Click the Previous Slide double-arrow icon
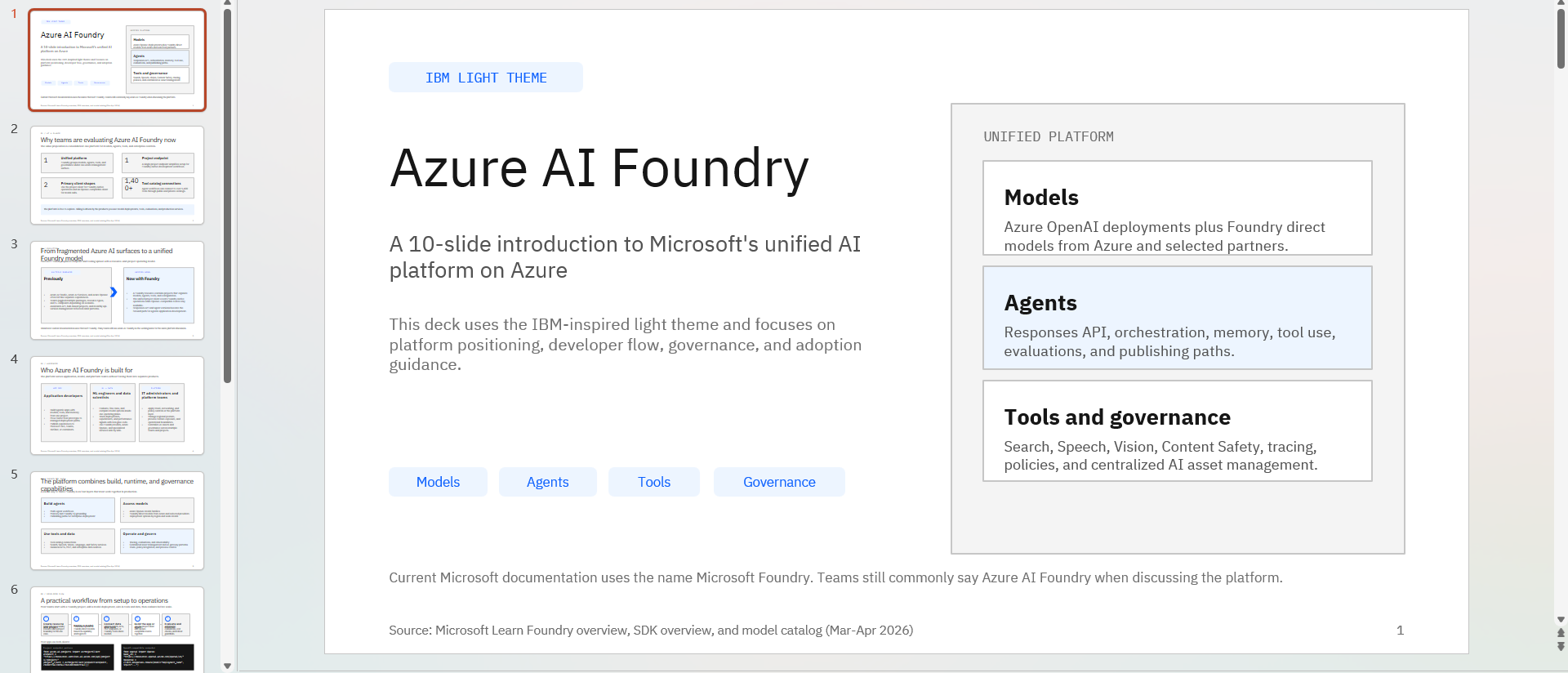The image size is (1568, 673). [x=1561, y=633]
